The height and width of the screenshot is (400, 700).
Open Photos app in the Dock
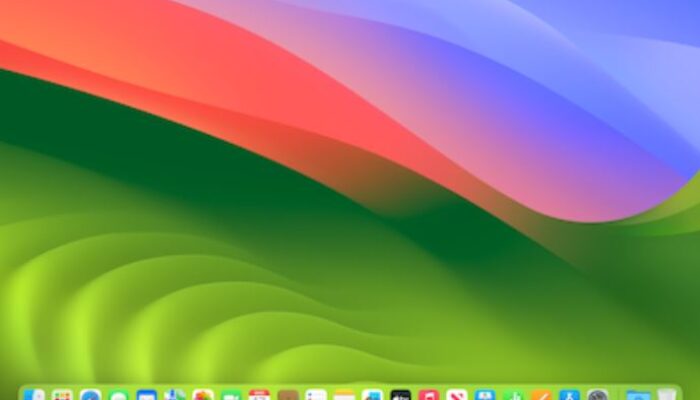tap(203, 395)
